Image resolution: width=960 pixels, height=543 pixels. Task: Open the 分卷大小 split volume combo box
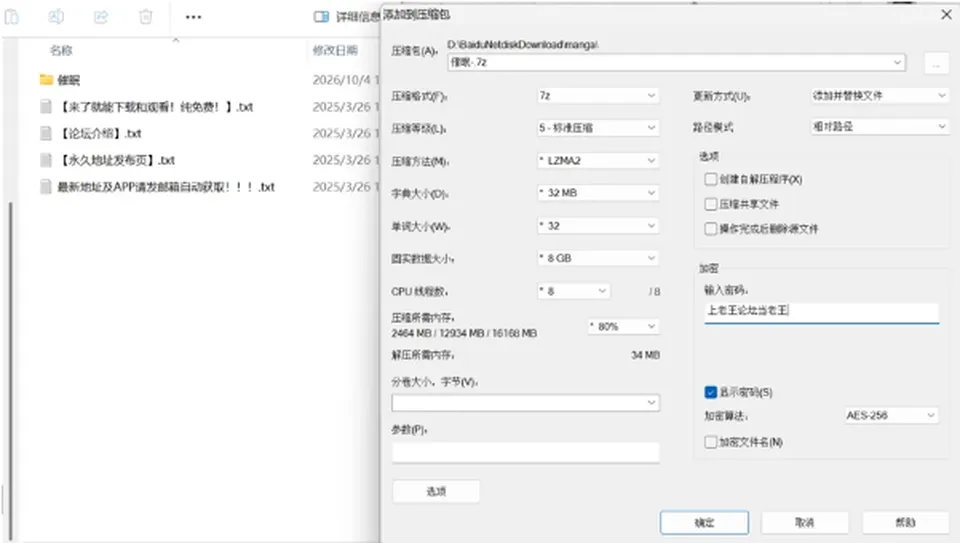pyautogui.click(x=525, y=403)
